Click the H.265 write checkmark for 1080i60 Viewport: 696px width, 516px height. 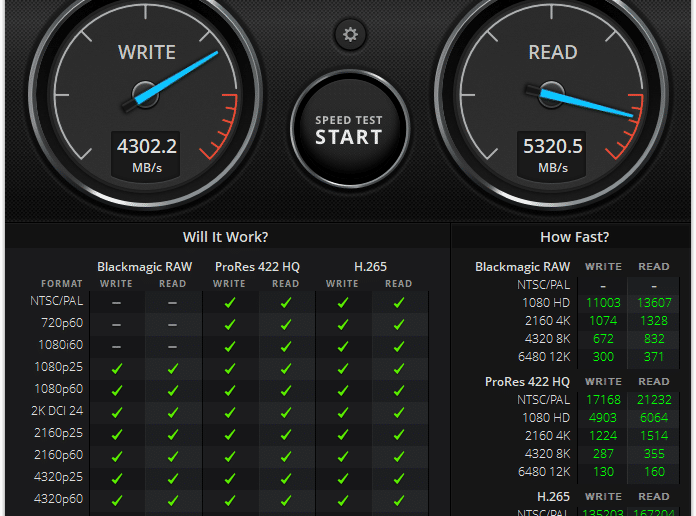pos(342,347)
